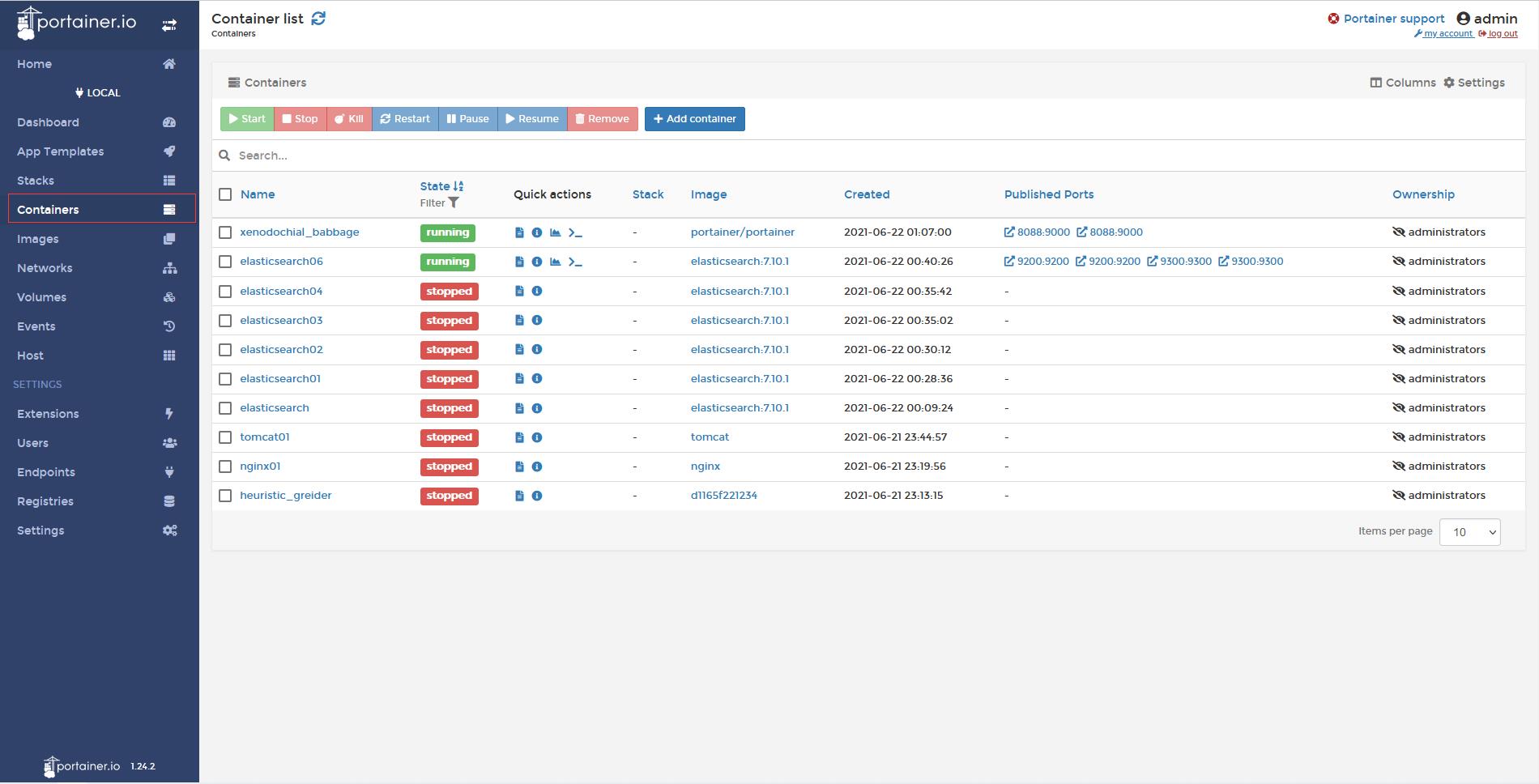
Task: Go to Images in the sidebar
Action: tap(100, 239)
